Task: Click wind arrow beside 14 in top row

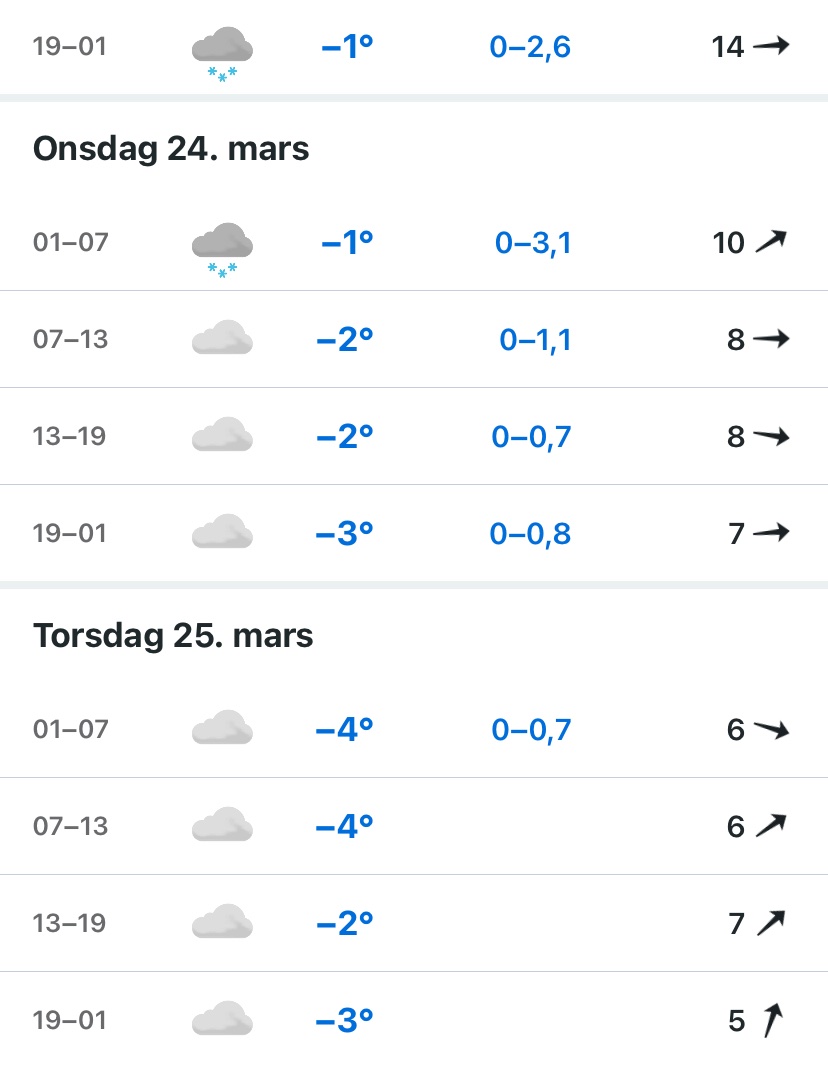Action: click(x=771, y=45)
